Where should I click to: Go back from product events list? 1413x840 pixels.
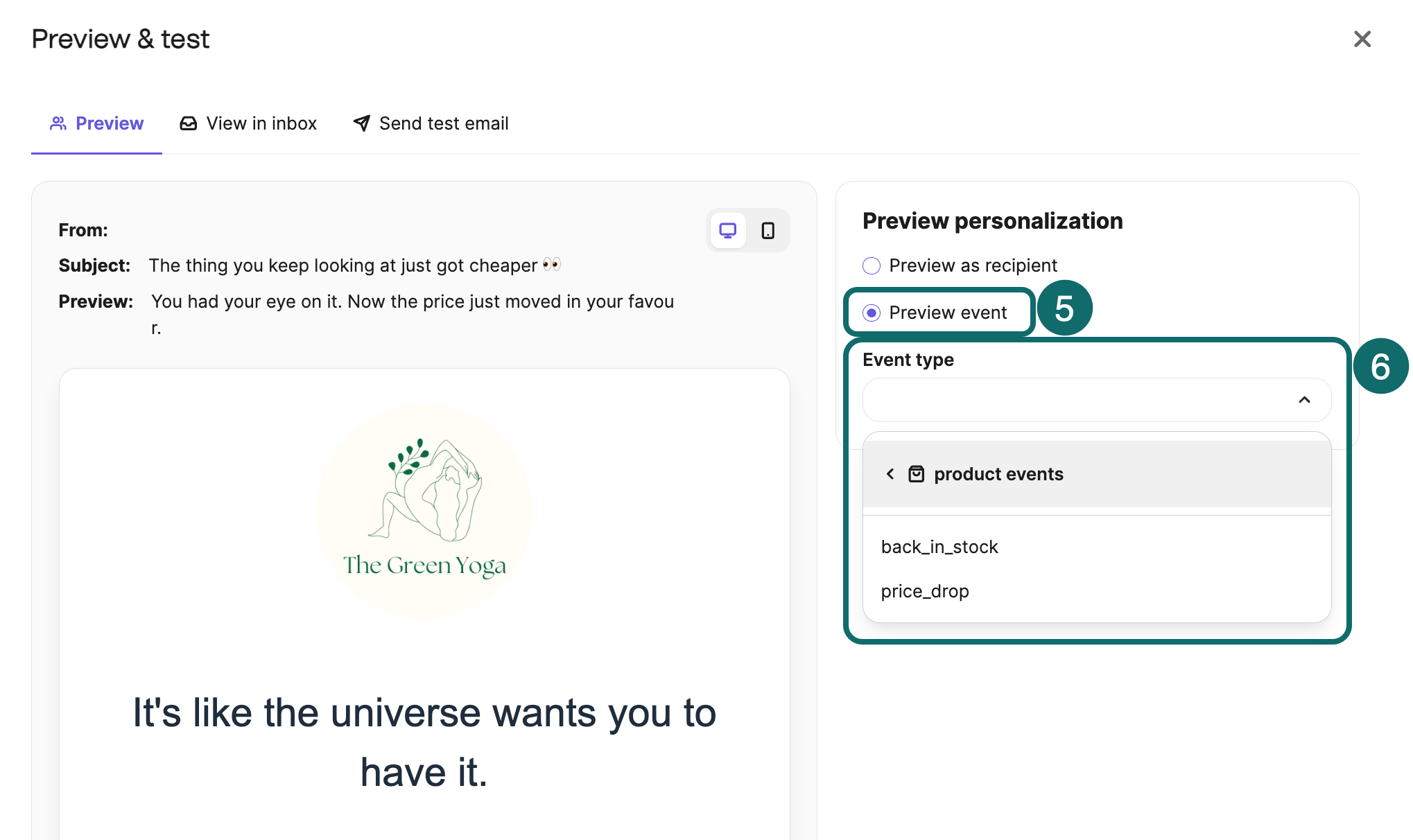pyautogui.click(x=890, y=474)
